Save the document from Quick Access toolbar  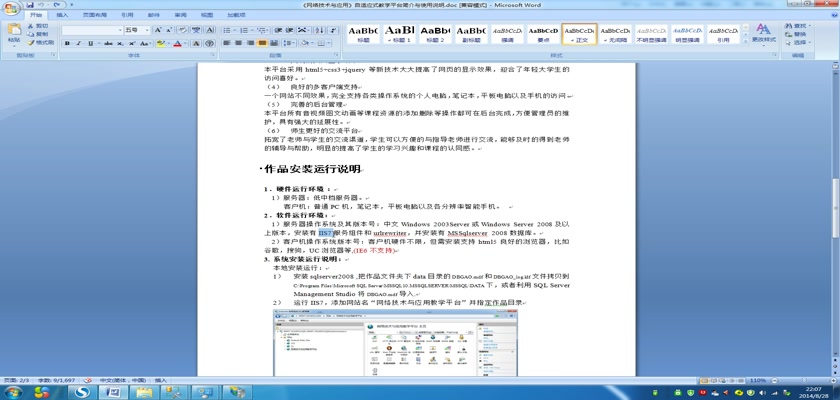pyautogui.click(x=31, y=5)
